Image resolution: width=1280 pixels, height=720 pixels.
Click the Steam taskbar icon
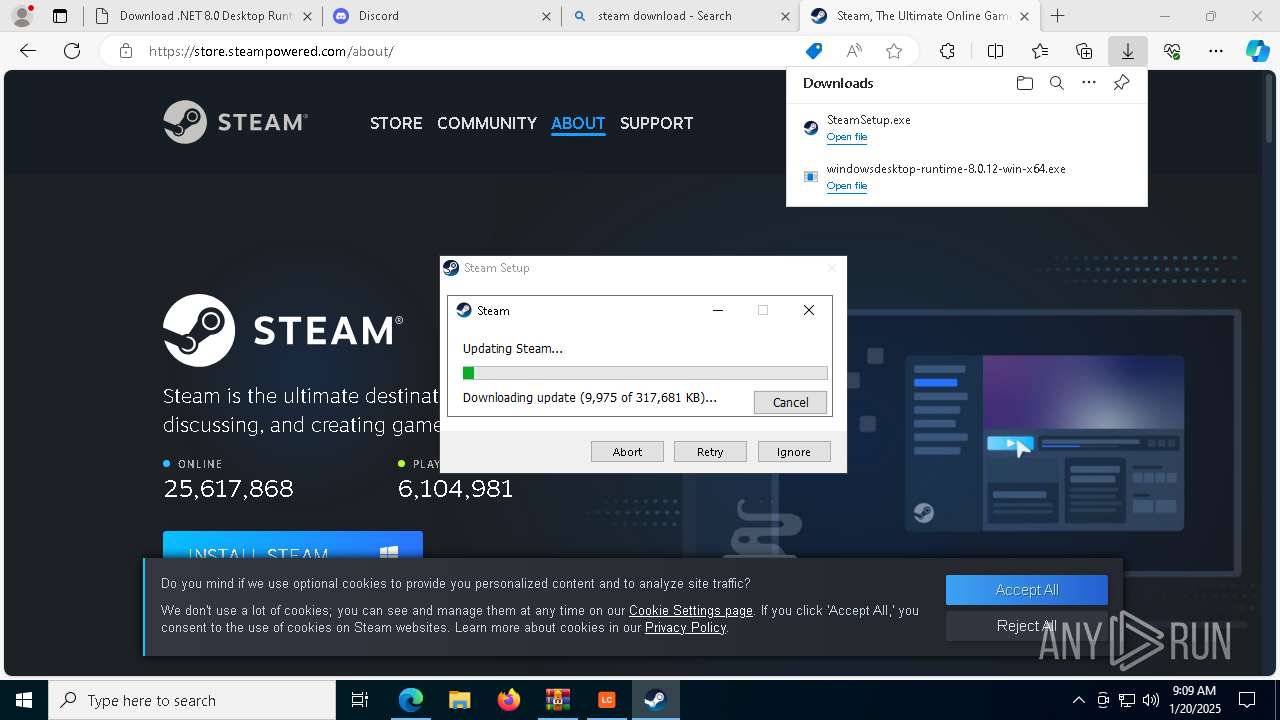(655, 700)
